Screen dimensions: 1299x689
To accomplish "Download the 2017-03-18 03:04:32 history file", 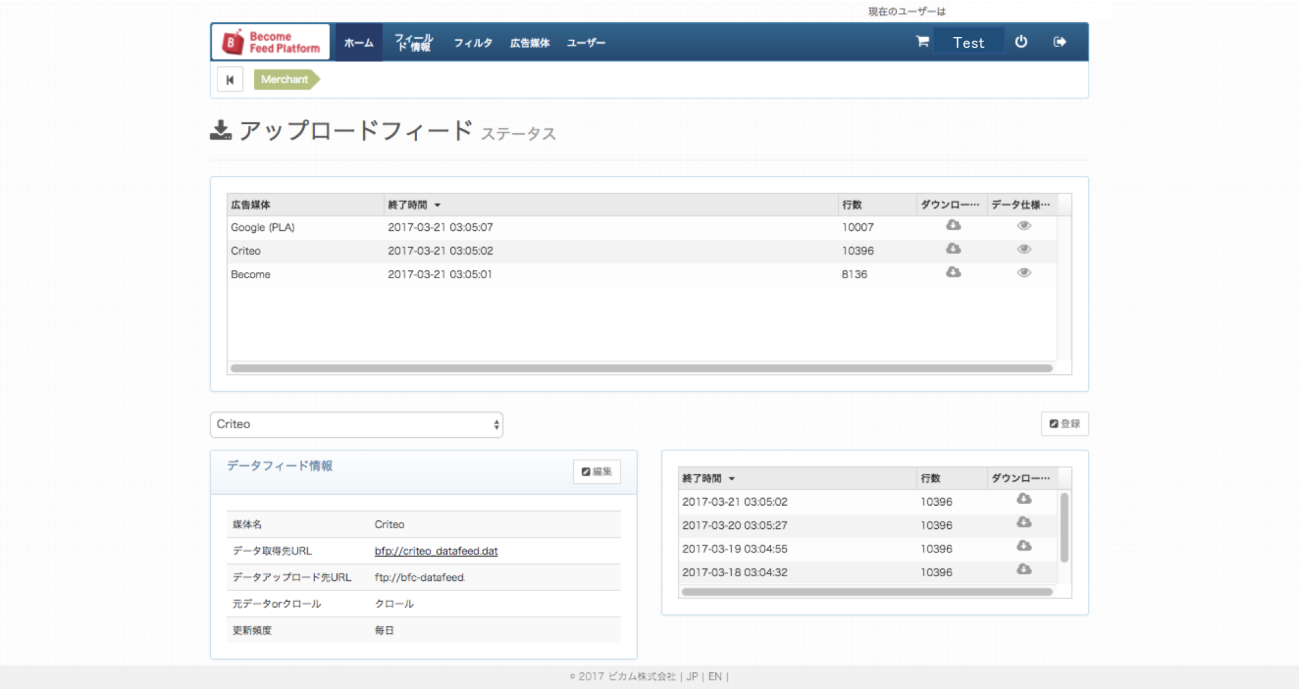I will click(x=1023, y=570).
